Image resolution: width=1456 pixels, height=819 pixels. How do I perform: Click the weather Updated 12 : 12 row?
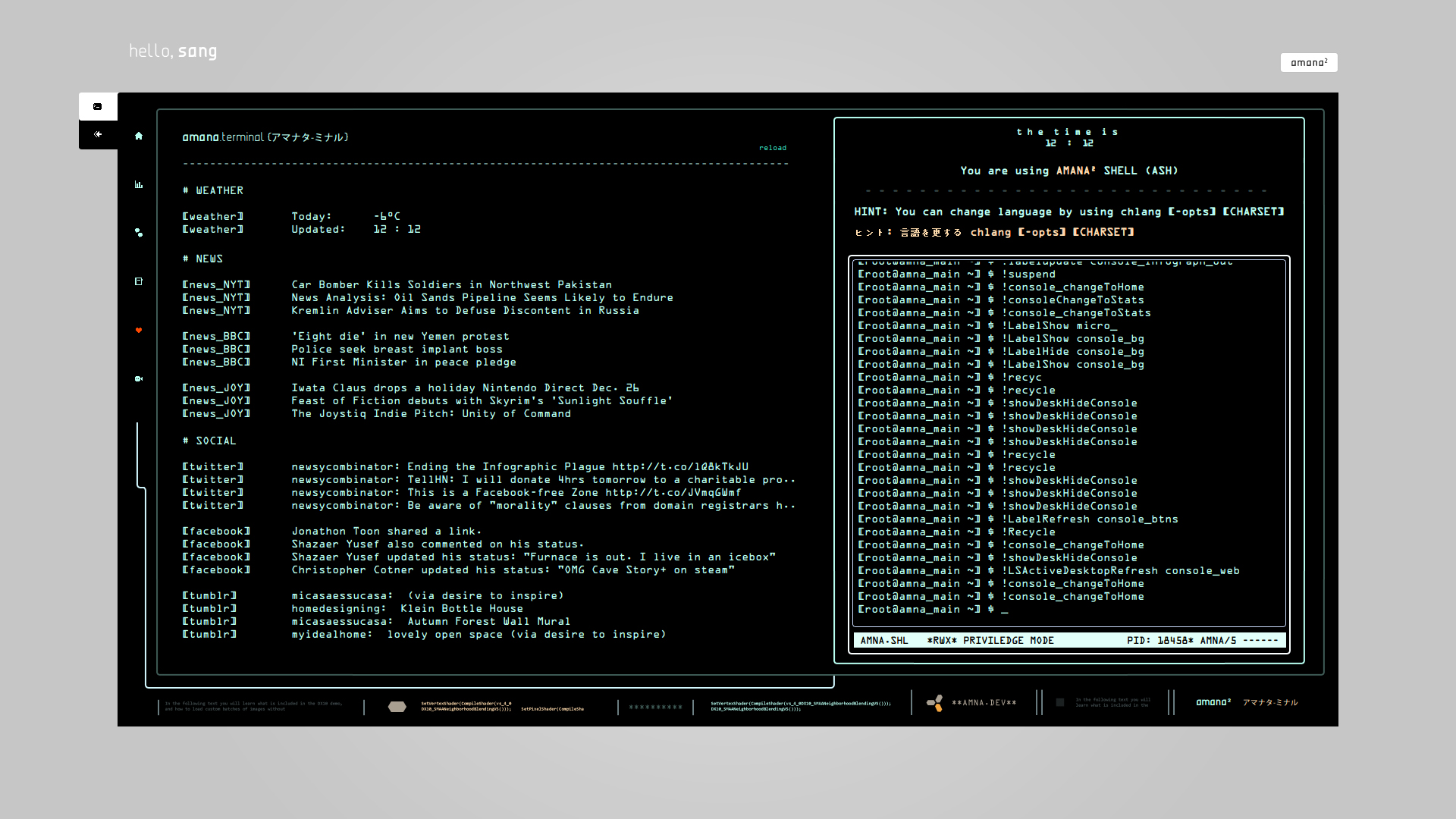point(302,229)
